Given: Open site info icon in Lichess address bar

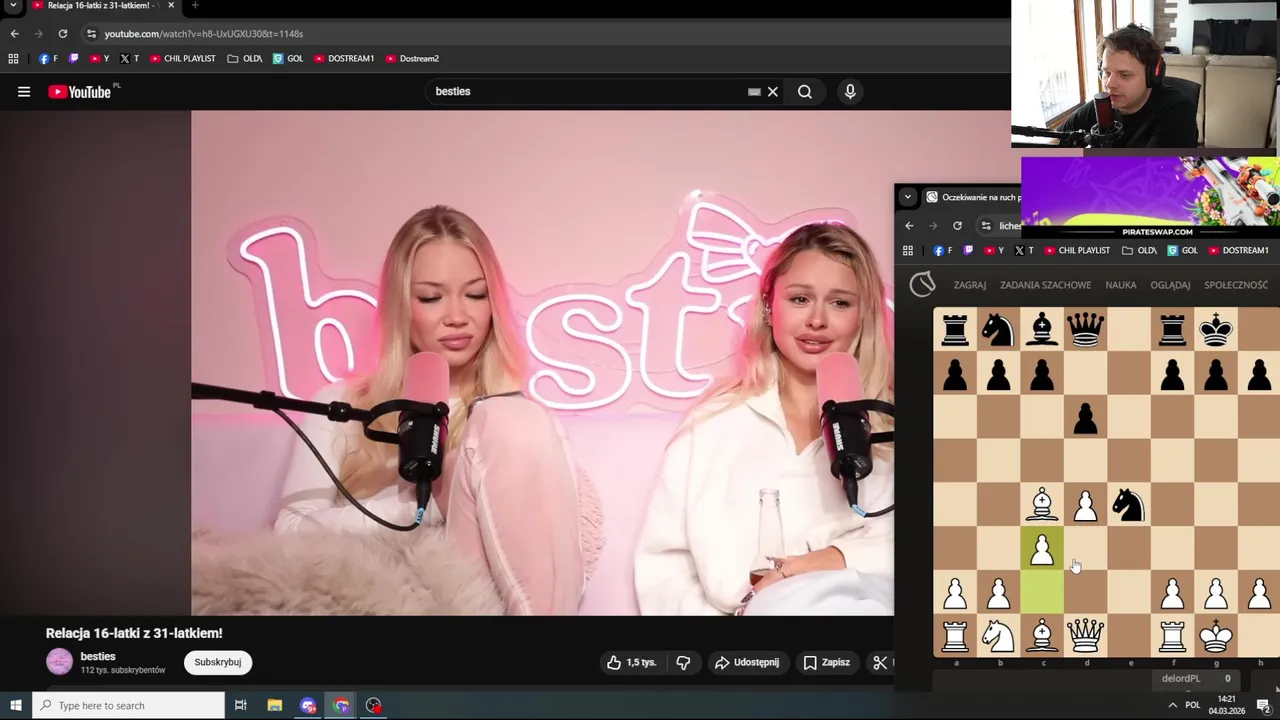Looking at the screenshot, I should tap(986, 226).
